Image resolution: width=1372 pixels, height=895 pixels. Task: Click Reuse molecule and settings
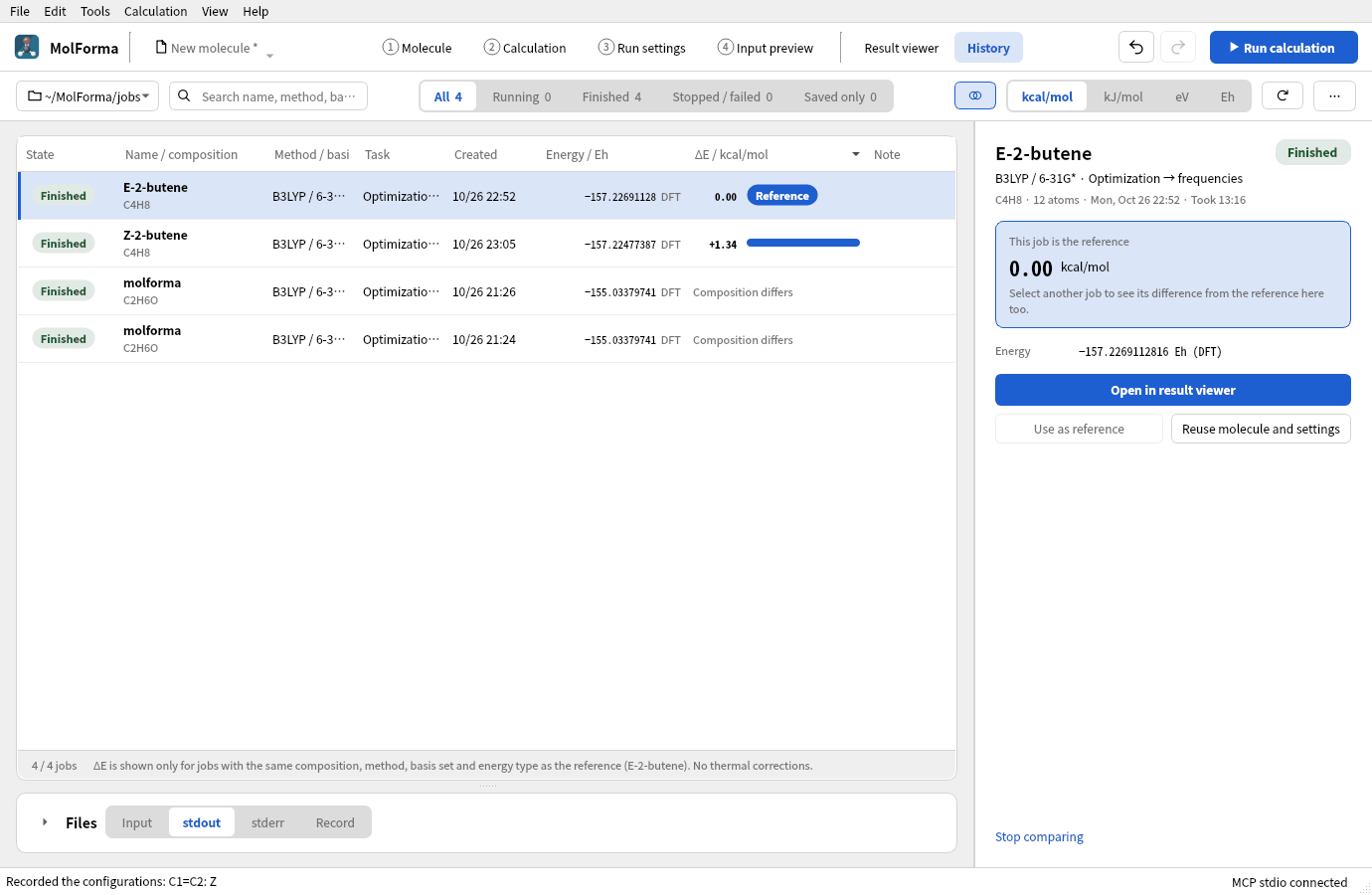(1261, 429)
